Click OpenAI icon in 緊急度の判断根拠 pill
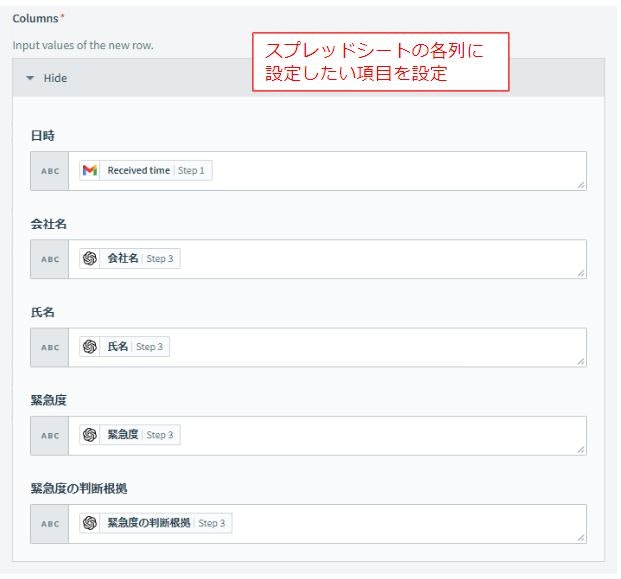Viewport: 621px width, 579px height. pos(90,523)
